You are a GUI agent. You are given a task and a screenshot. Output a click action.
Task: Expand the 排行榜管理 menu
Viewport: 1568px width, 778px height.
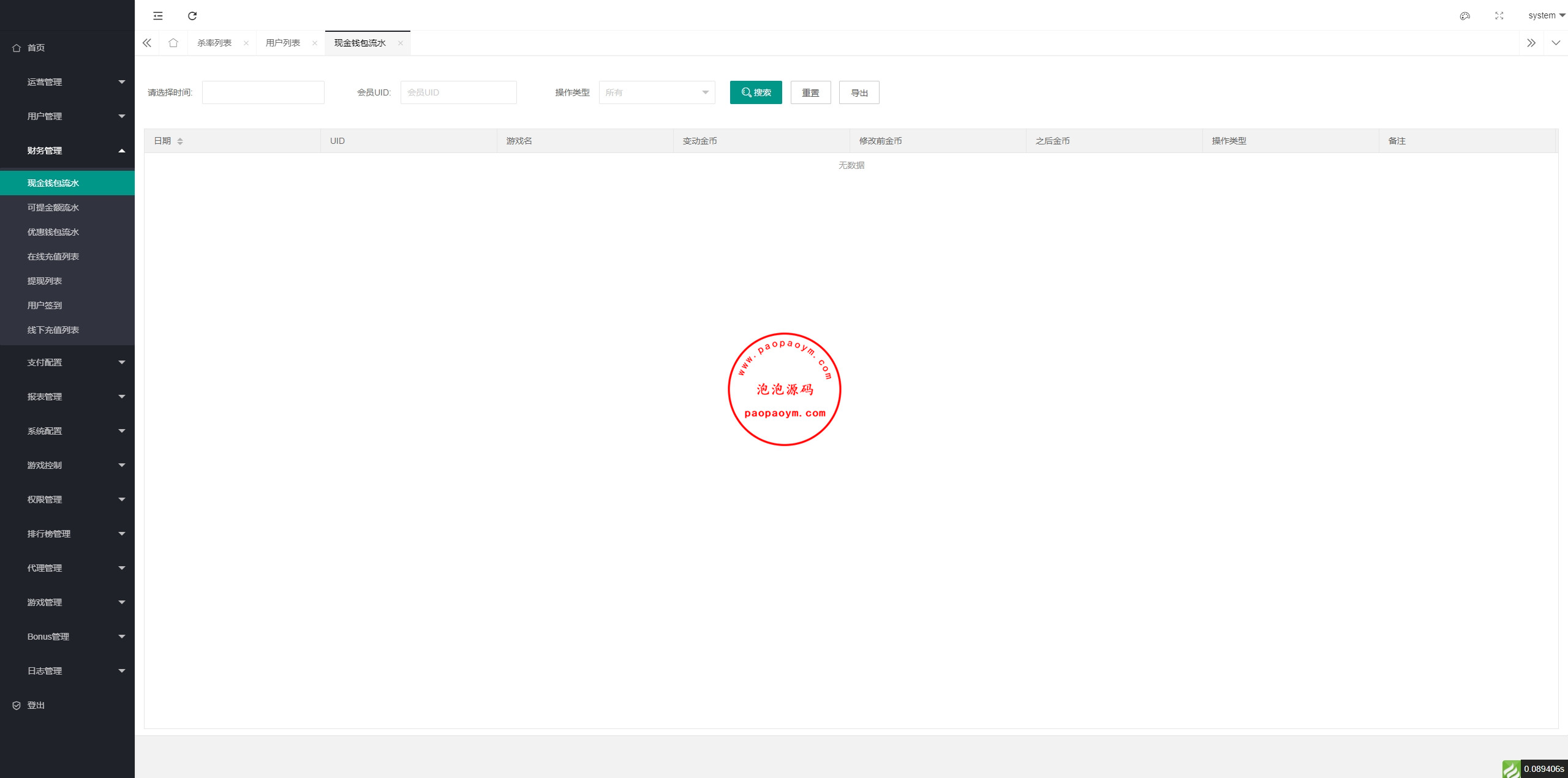click(x=67, y=534)
